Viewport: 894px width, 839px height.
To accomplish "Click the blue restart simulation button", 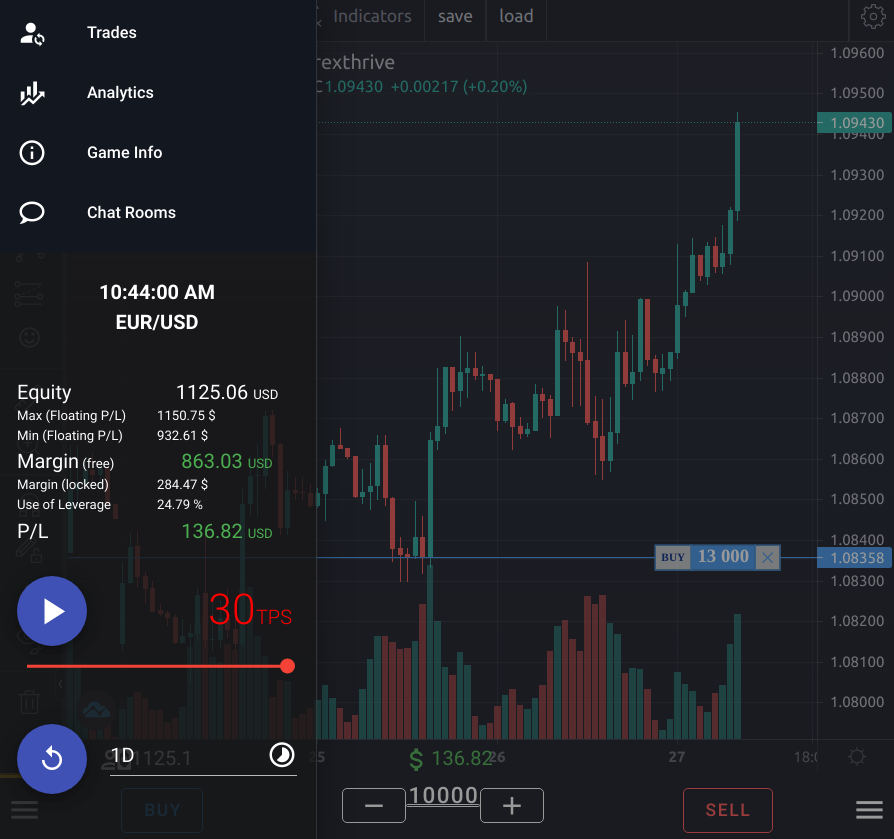I will click(52, 759).
